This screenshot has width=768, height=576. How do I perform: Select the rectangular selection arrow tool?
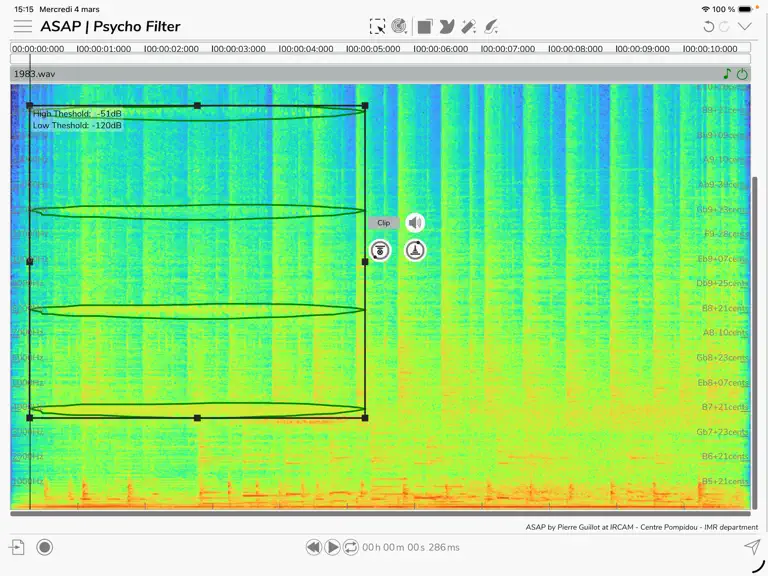point(377,26)
